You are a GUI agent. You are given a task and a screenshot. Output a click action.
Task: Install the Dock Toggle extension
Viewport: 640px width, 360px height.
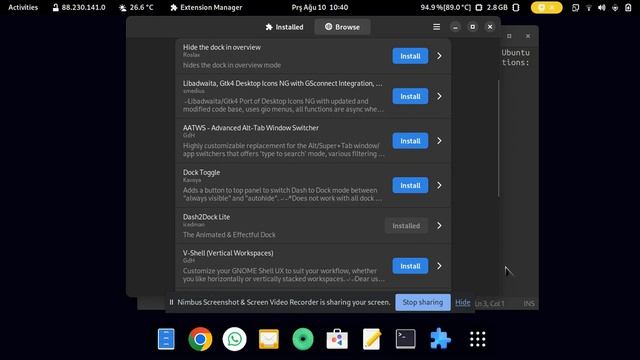(410, 185)
